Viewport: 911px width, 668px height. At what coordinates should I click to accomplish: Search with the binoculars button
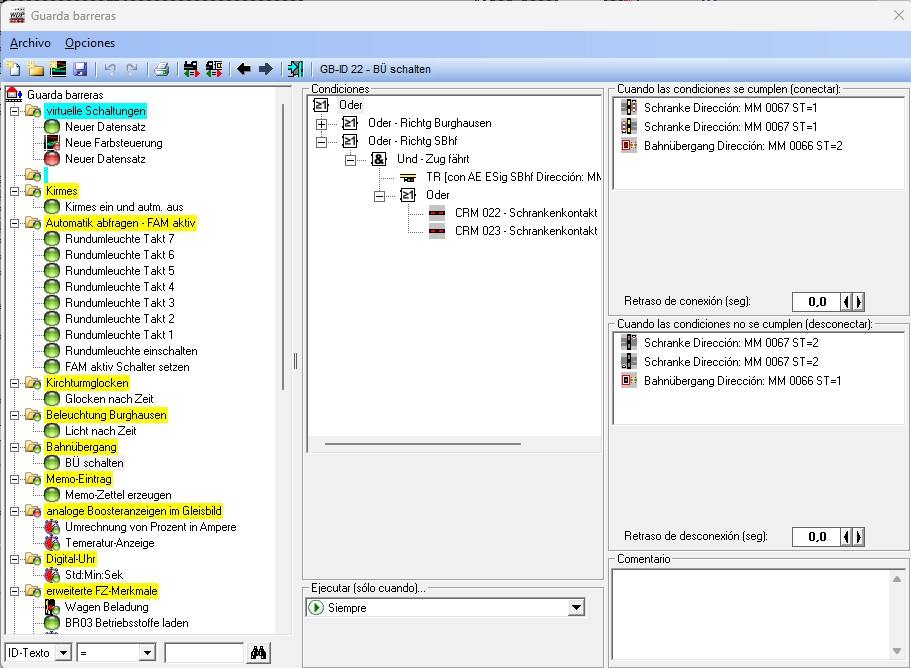pos(260,653)
